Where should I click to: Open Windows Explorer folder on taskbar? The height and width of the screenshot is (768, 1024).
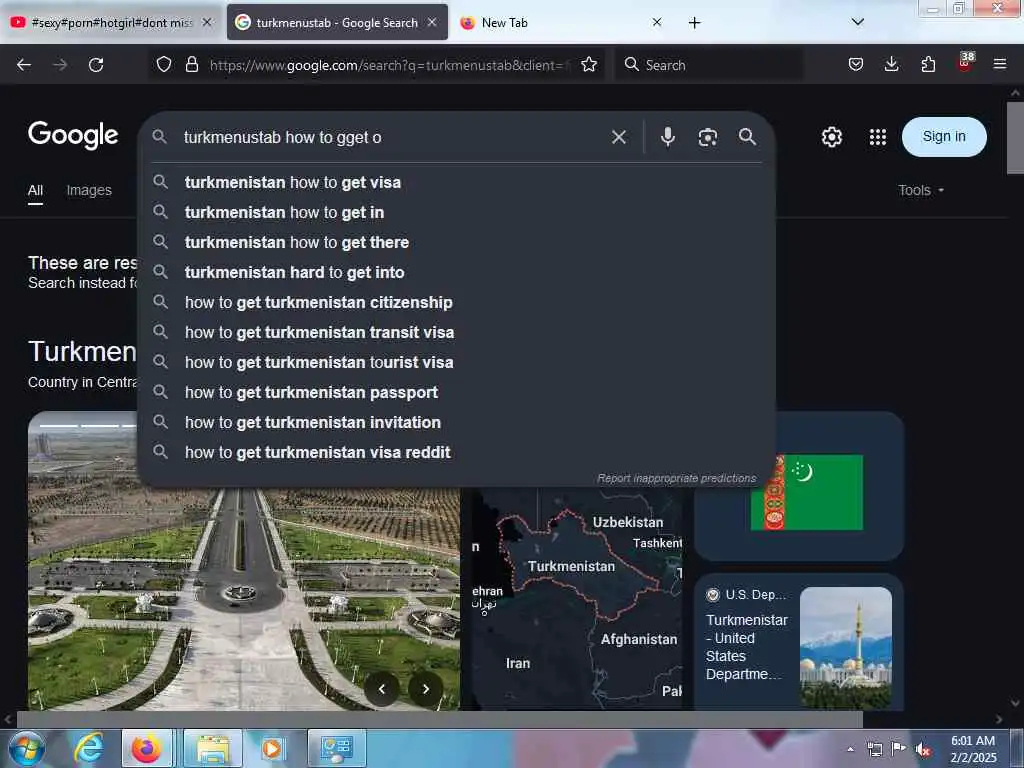point(213,748)
